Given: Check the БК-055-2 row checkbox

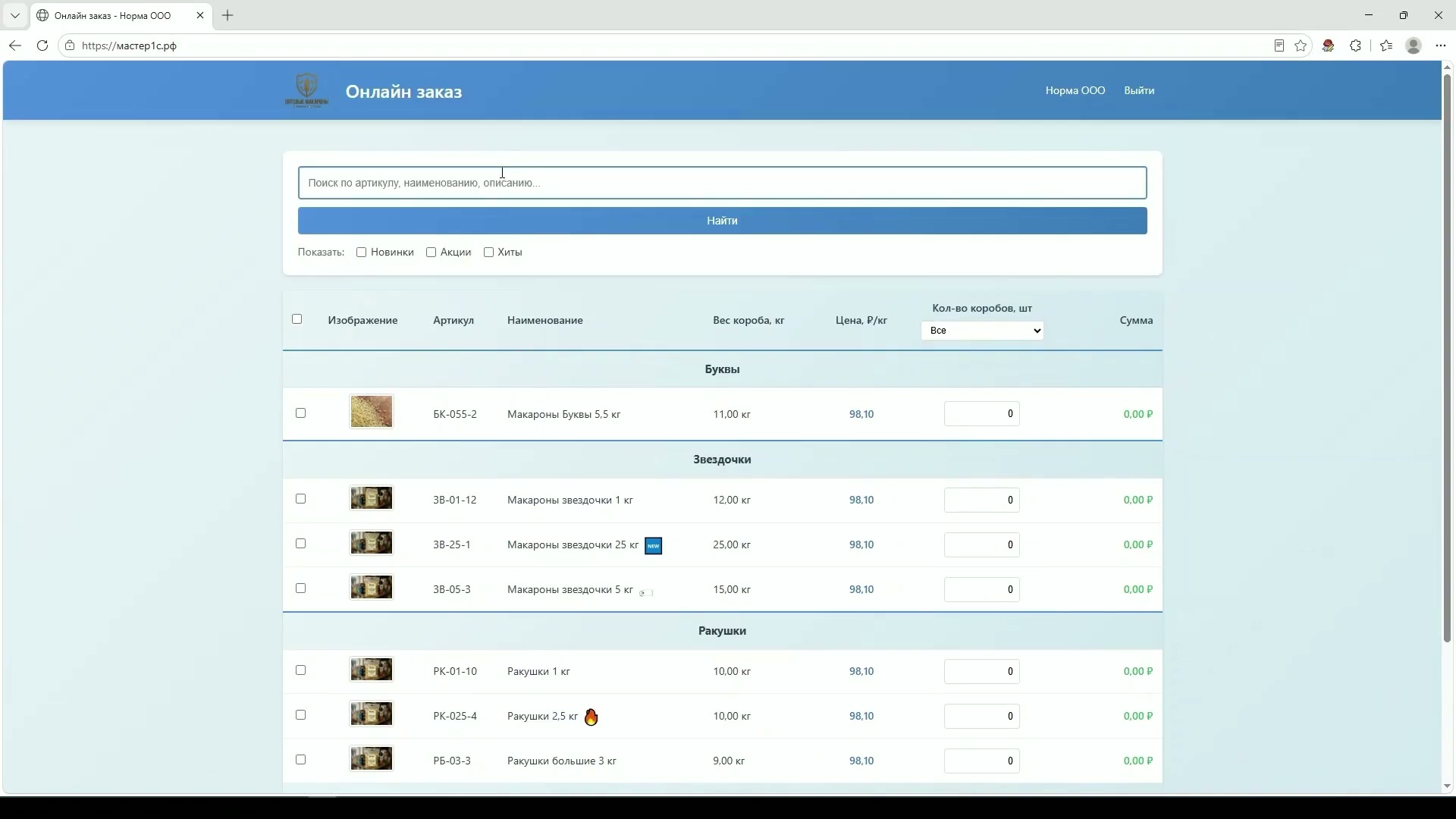Looking at the screenshot, I should tap(301, 413).
